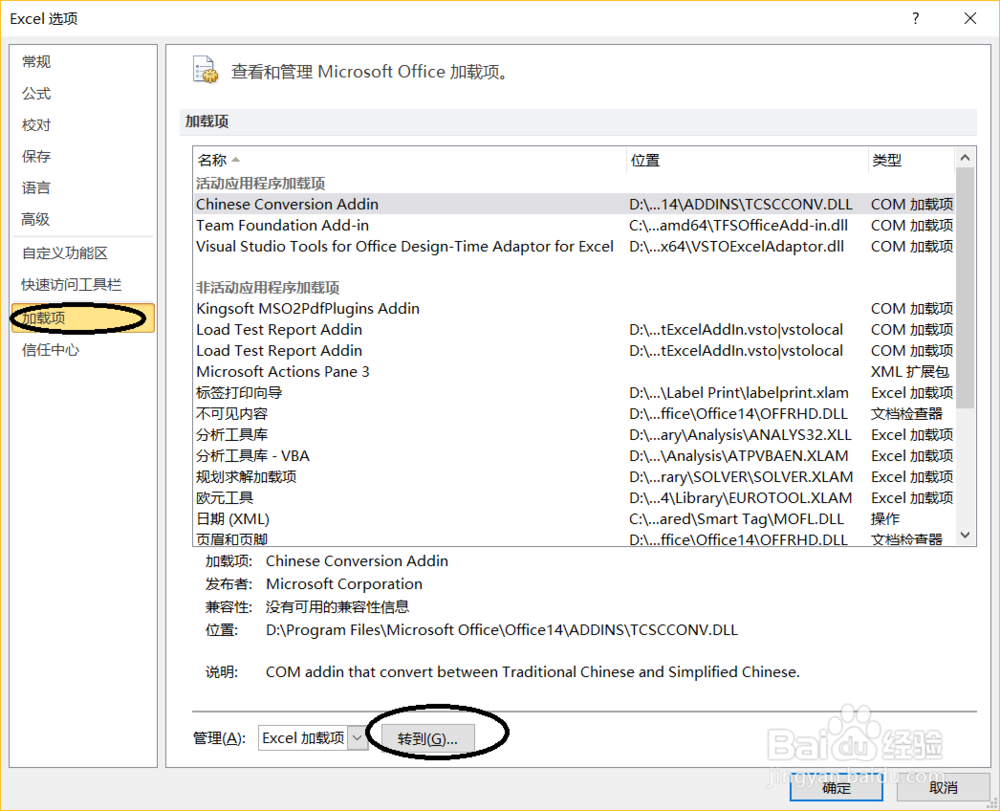This screenshot has width=1000, height=811.
Task: Select the 日期 (XML) row
Action: (x=574, y=519)
